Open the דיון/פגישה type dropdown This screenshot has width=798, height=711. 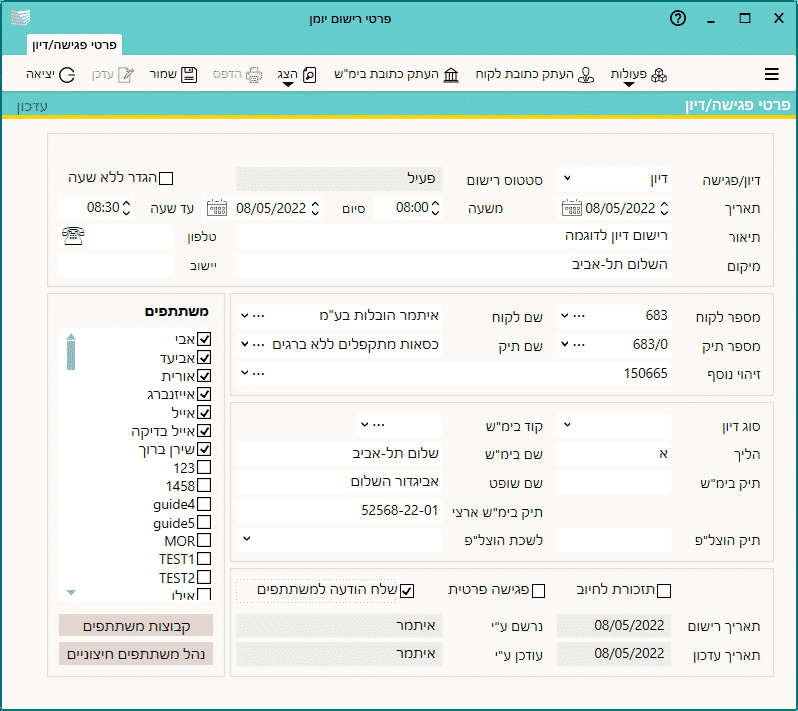coord(567,179)
